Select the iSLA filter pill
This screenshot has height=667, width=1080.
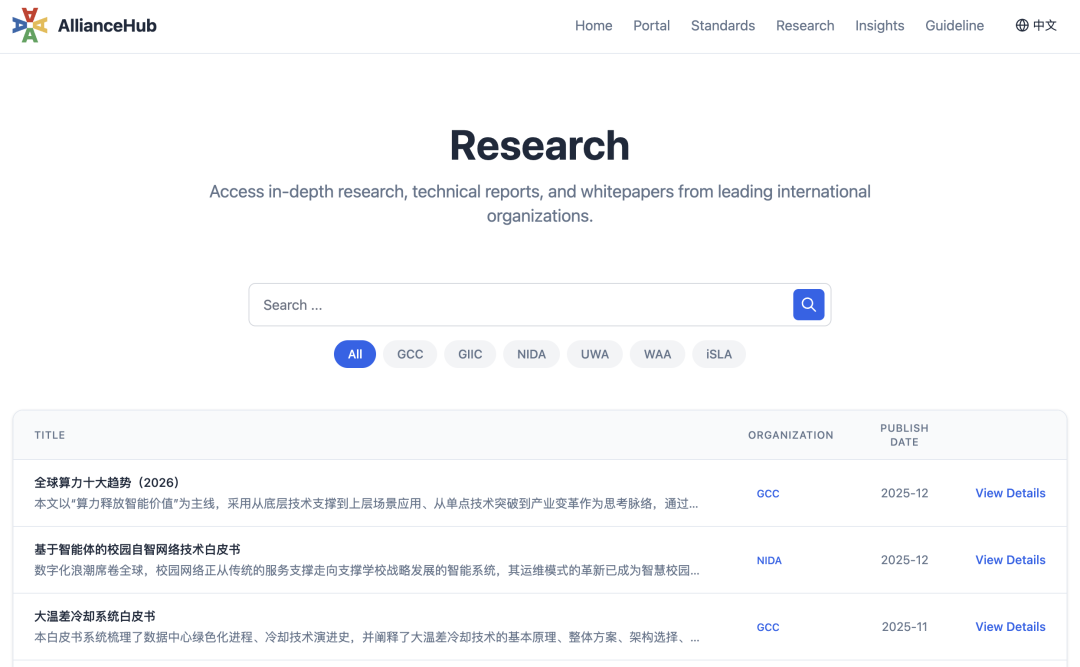click(x=718, y=354)
